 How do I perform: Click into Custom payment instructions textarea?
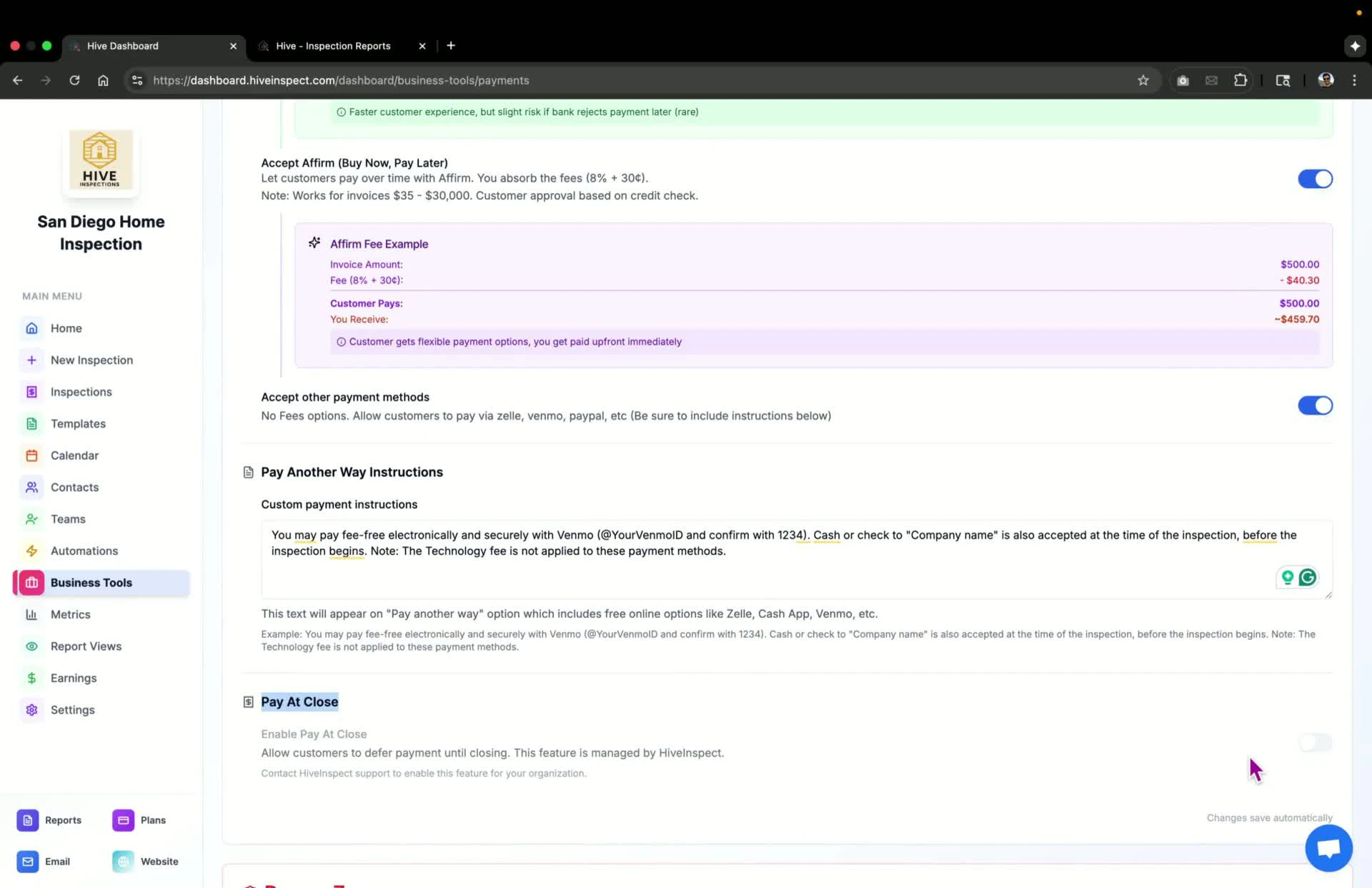tap(797, 559)
